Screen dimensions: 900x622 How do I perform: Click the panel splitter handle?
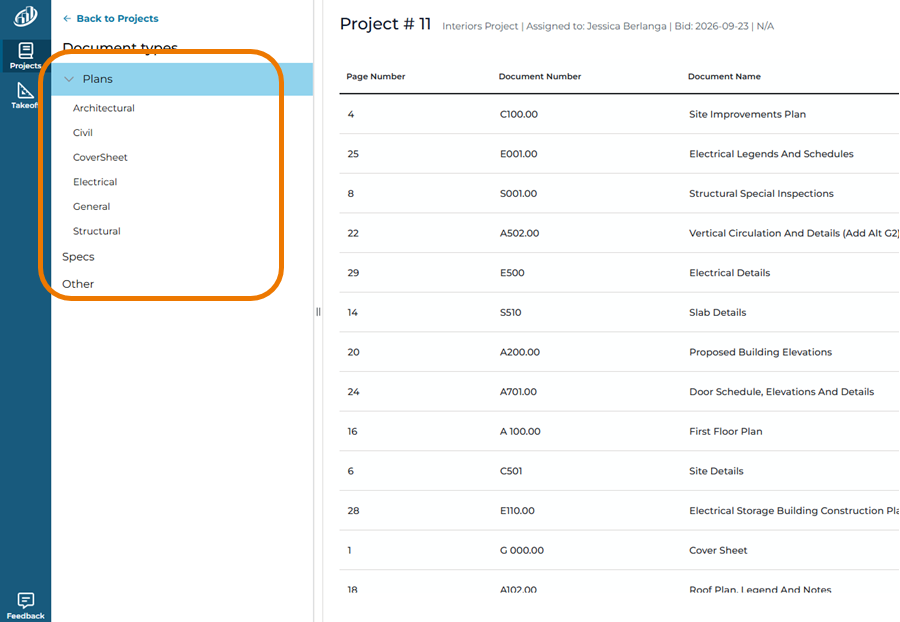[x=318, y=312]
